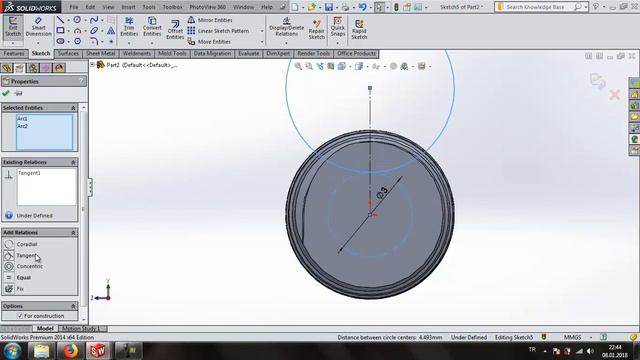Click the Save icon in title bar

(x=329, y=7)
